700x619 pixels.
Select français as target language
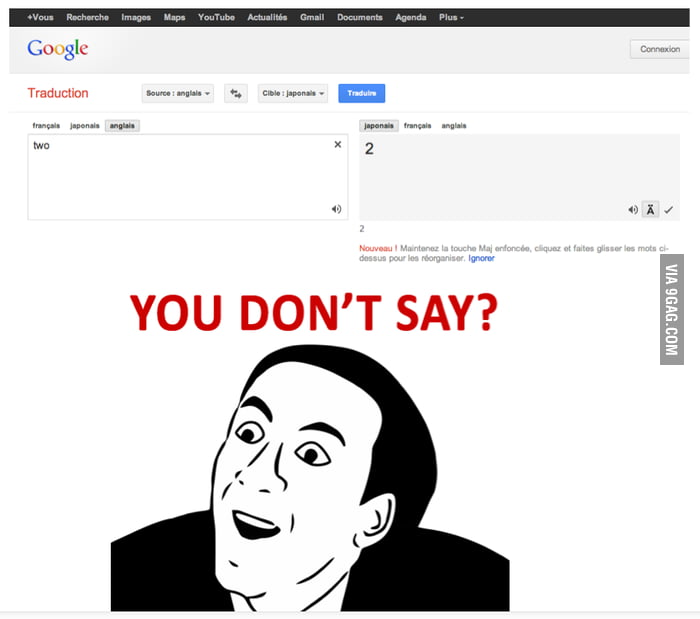pos(417,126)
